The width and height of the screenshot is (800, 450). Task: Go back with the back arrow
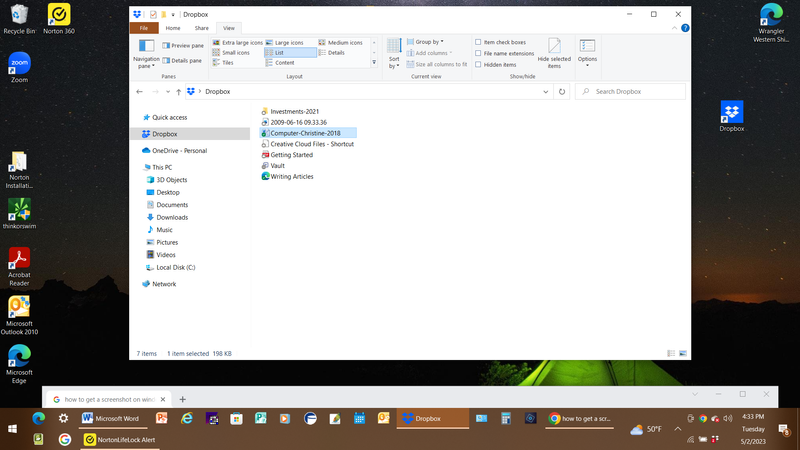click(x=139, y=92)
